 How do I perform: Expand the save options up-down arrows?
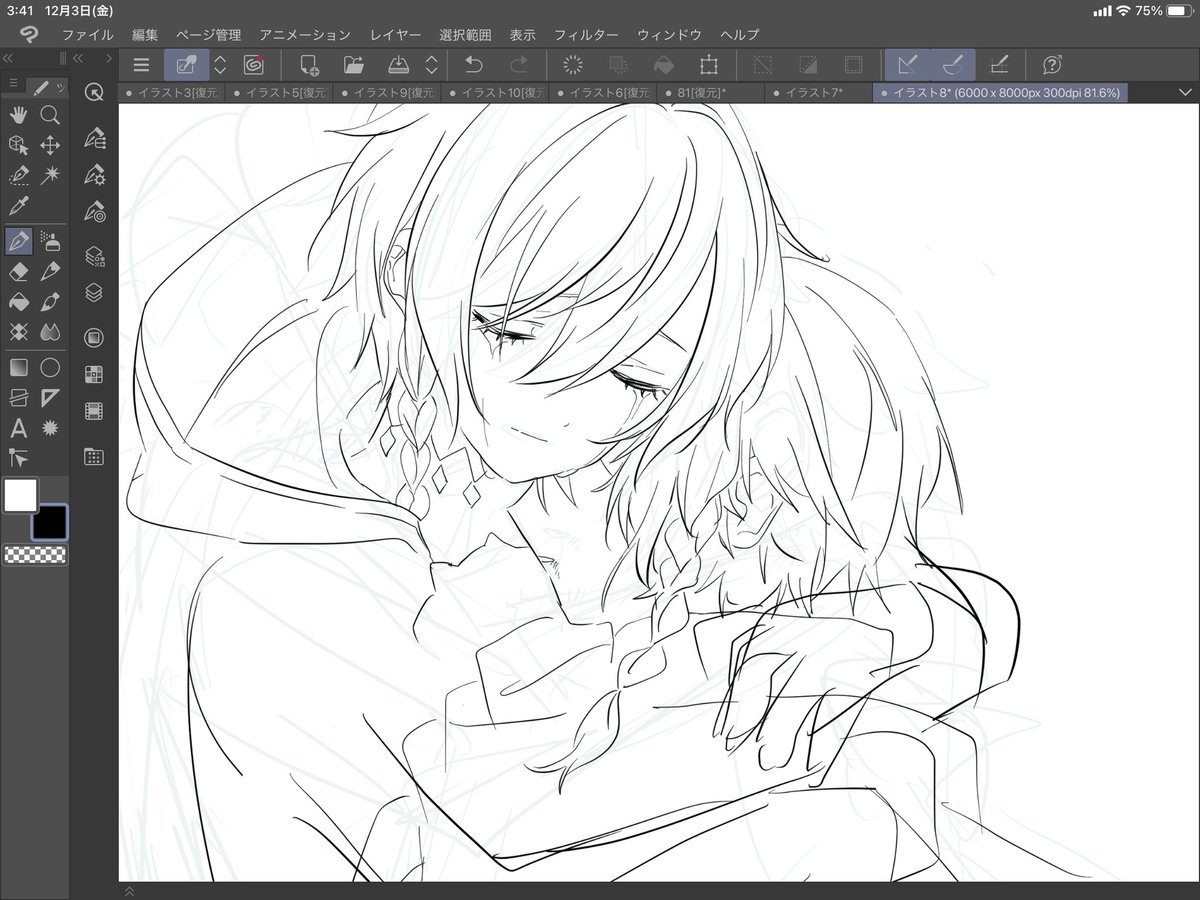tap(431, 65)
